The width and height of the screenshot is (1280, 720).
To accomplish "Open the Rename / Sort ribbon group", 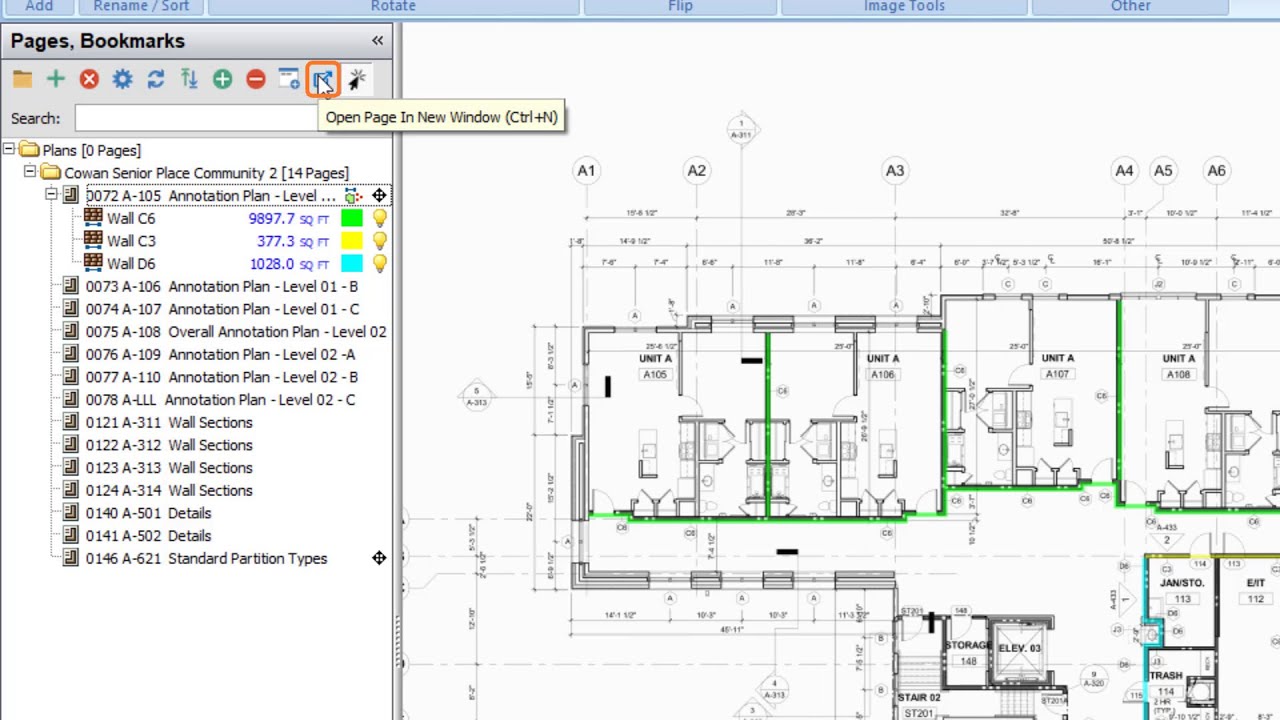I will pyautogui.click(x=141, y=6).
